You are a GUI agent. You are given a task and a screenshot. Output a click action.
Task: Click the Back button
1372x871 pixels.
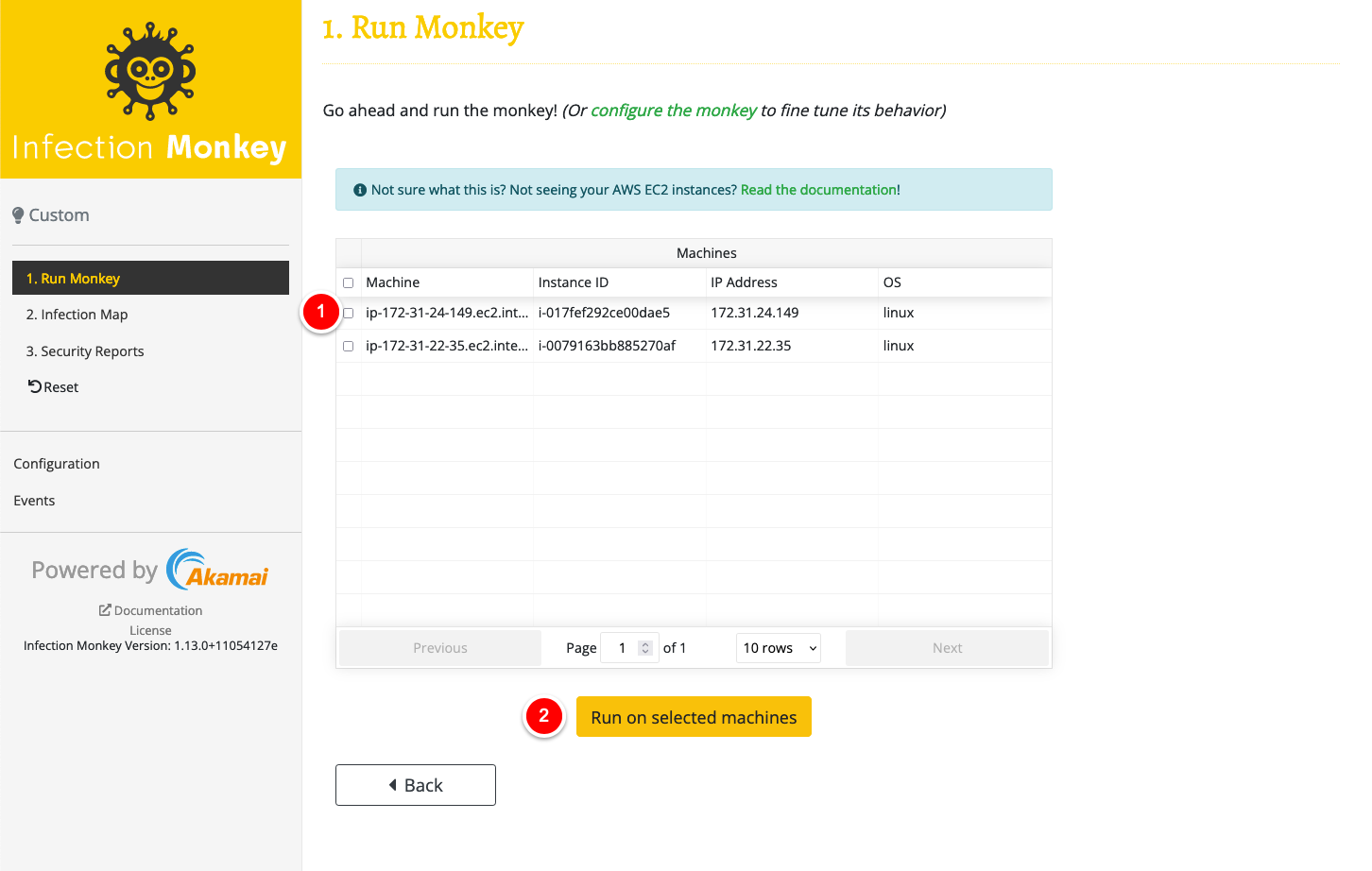(x=416, y=785)
